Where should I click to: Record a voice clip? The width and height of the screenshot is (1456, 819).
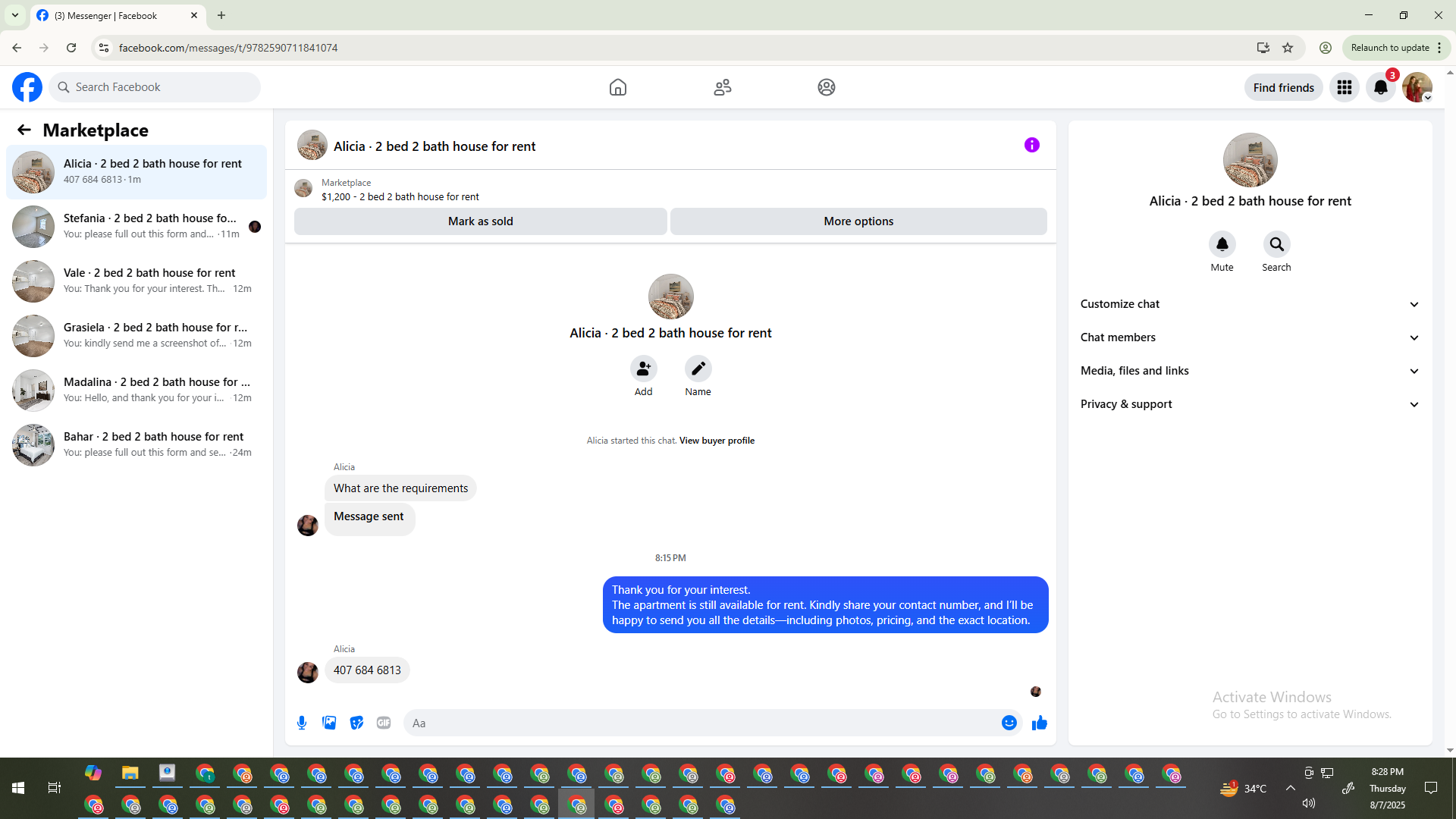click(302, 723)
